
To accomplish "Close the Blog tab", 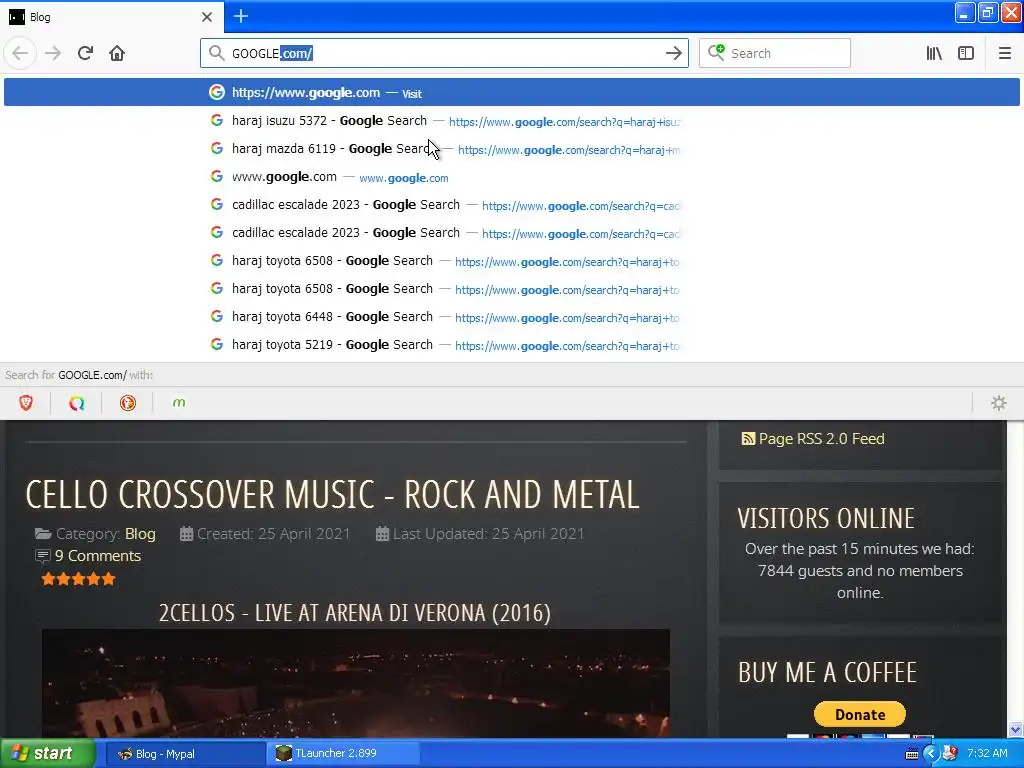I will coord(207,17).
